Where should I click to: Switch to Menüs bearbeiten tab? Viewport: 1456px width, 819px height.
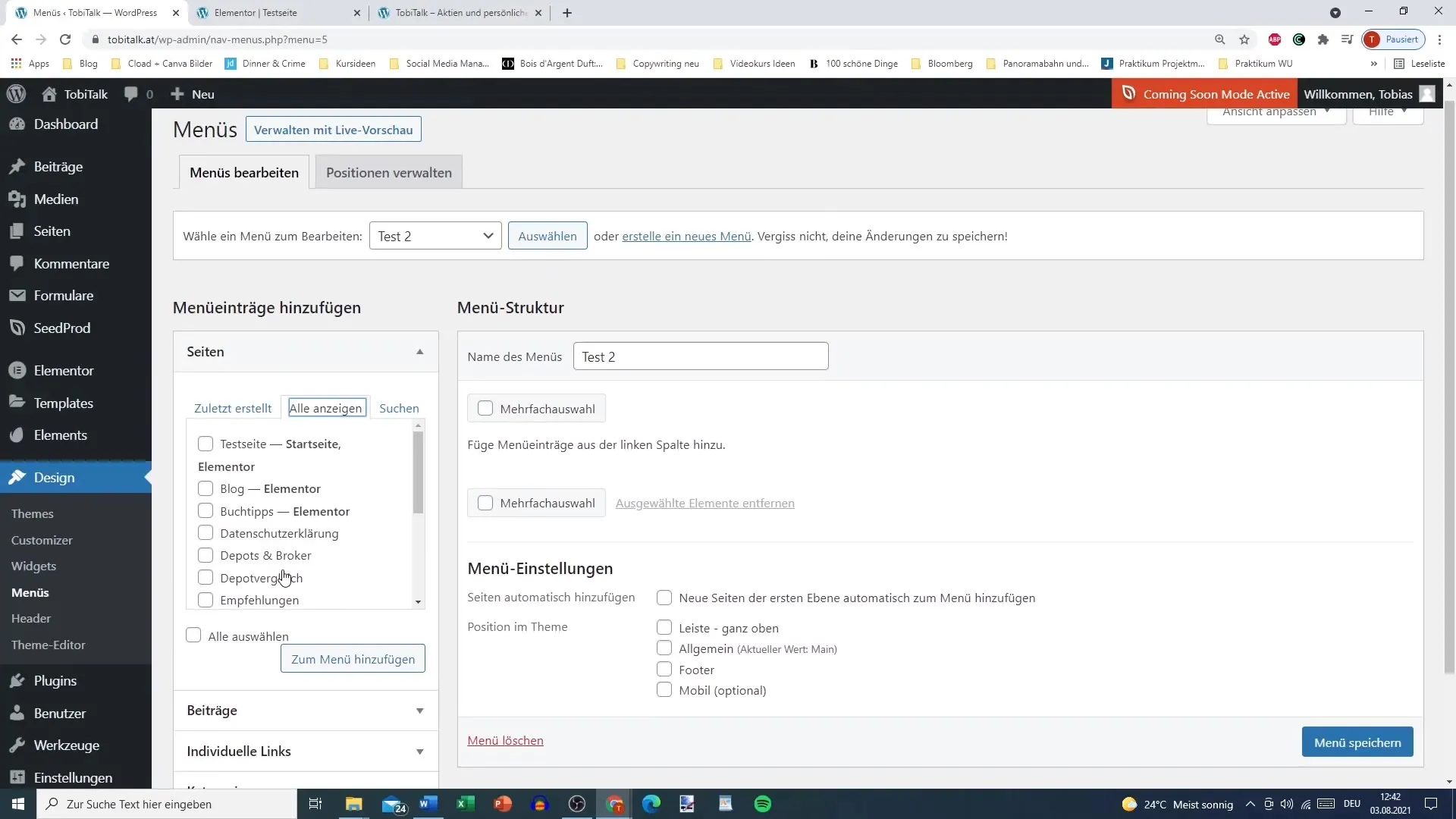pyautogui.click(x=244, y=172)
